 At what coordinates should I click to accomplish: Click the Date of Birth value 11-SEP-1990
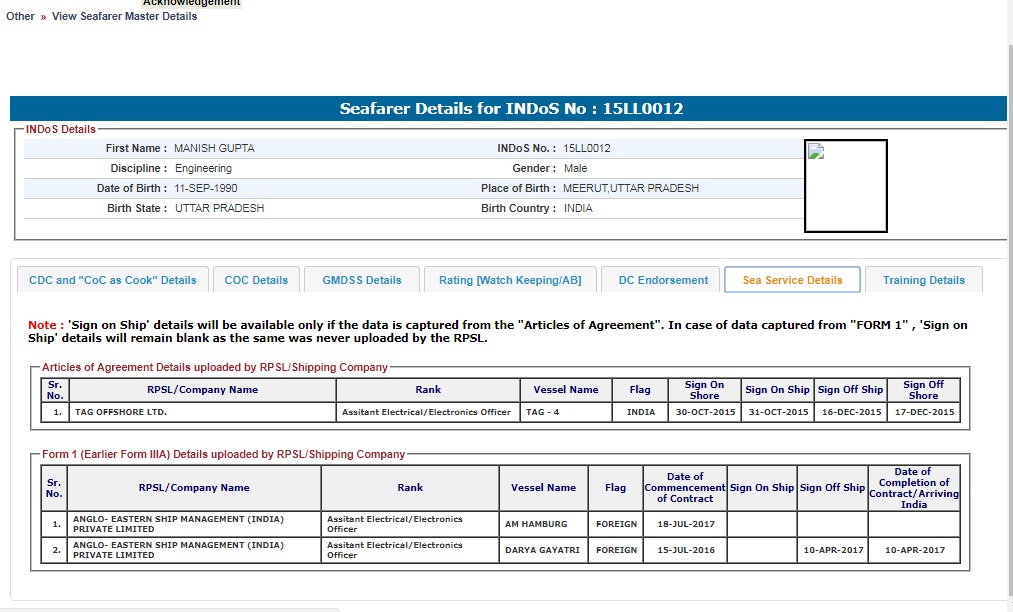click(206, 188)
